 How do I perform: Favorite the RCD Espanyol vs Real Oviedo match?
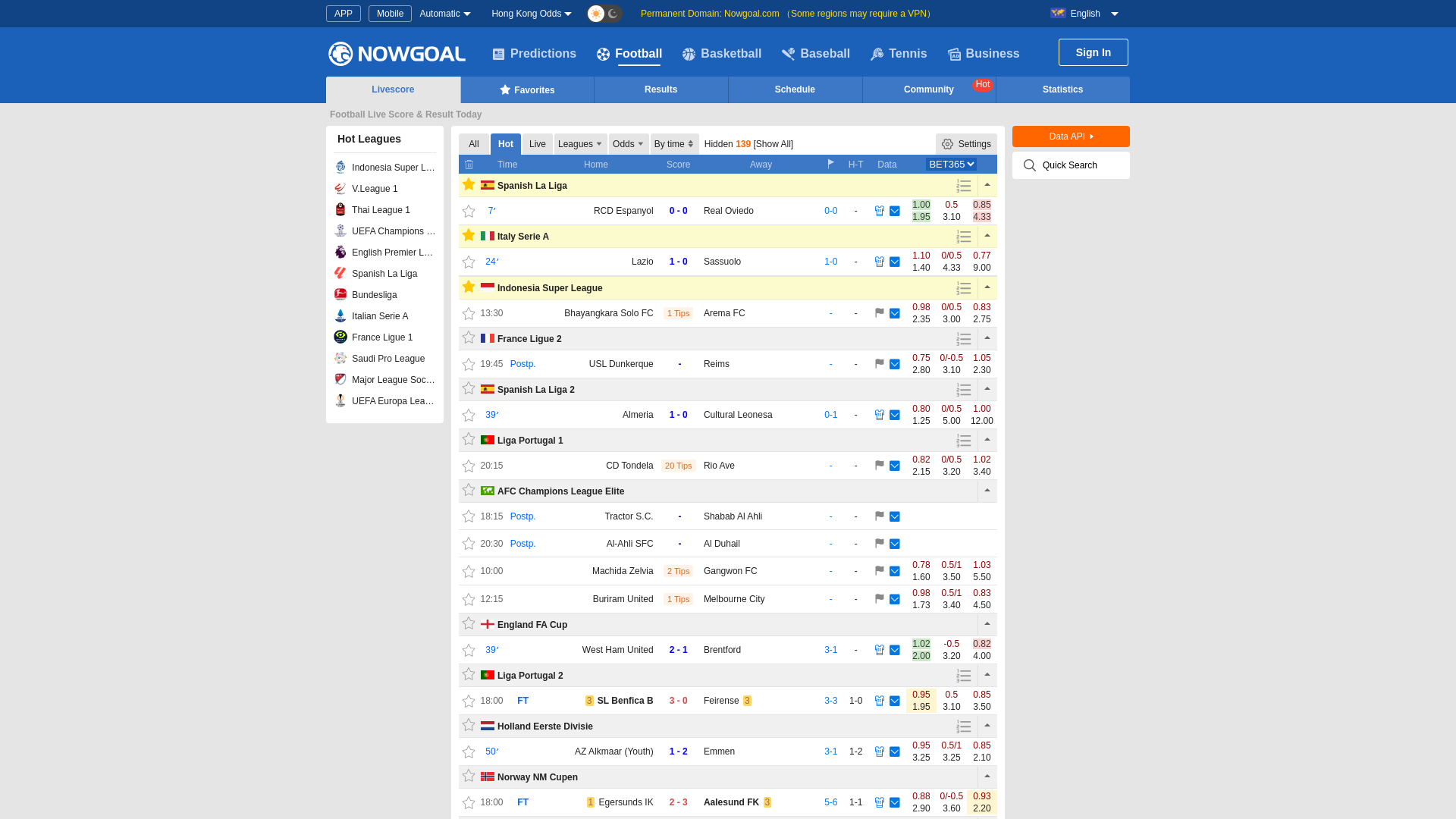[469, 212]
